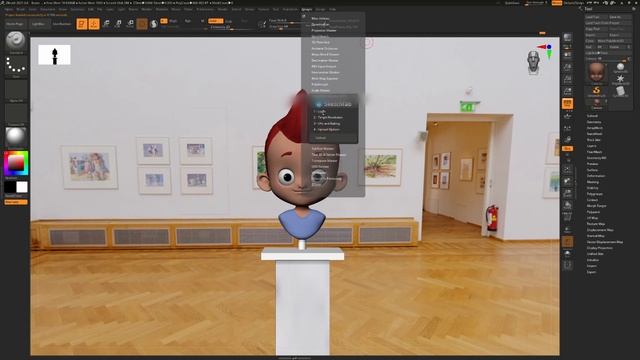Expand the Upload Options section

point(328,129)
